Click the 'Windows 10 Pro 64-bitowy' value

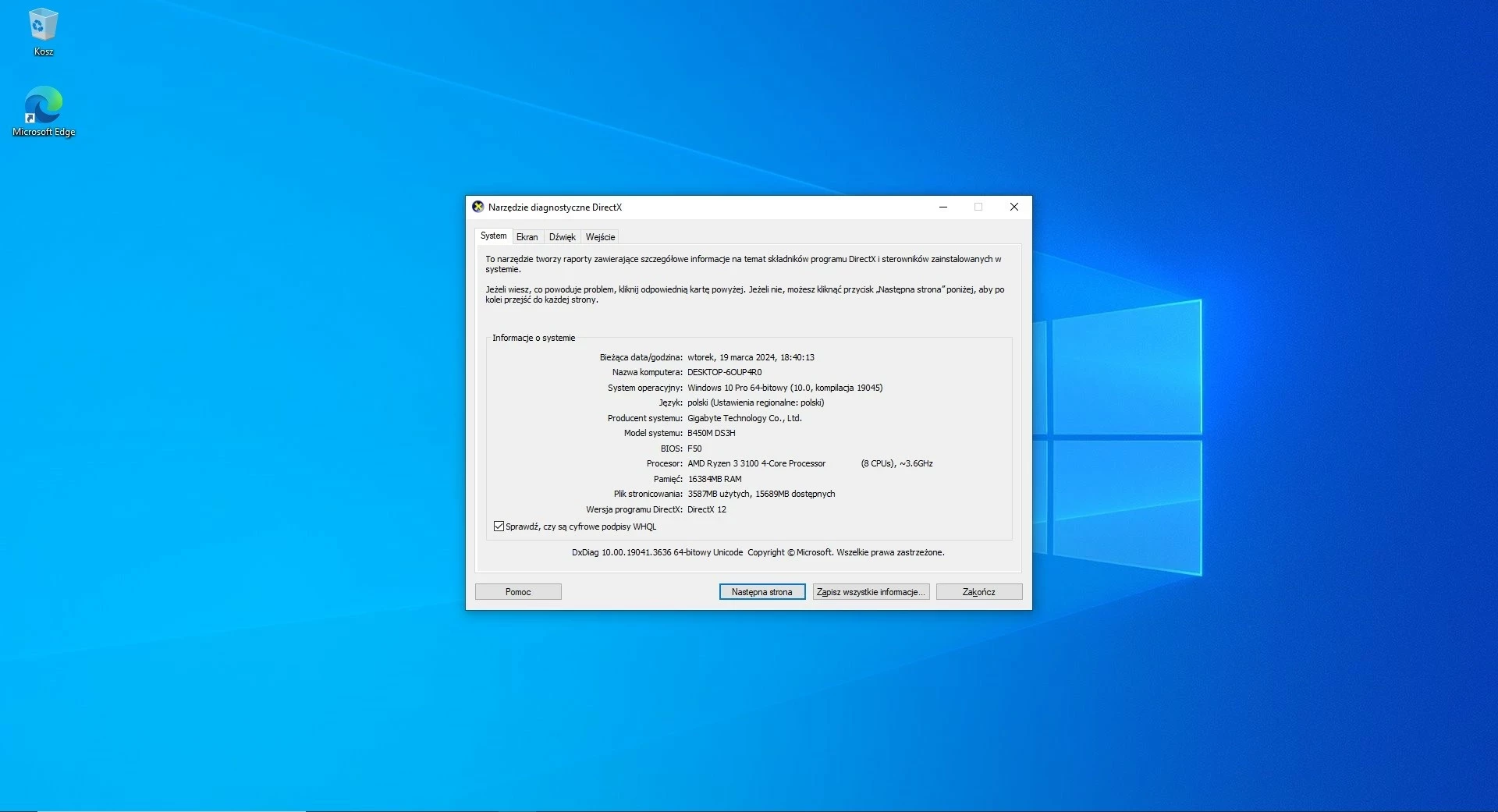(737, 388)
